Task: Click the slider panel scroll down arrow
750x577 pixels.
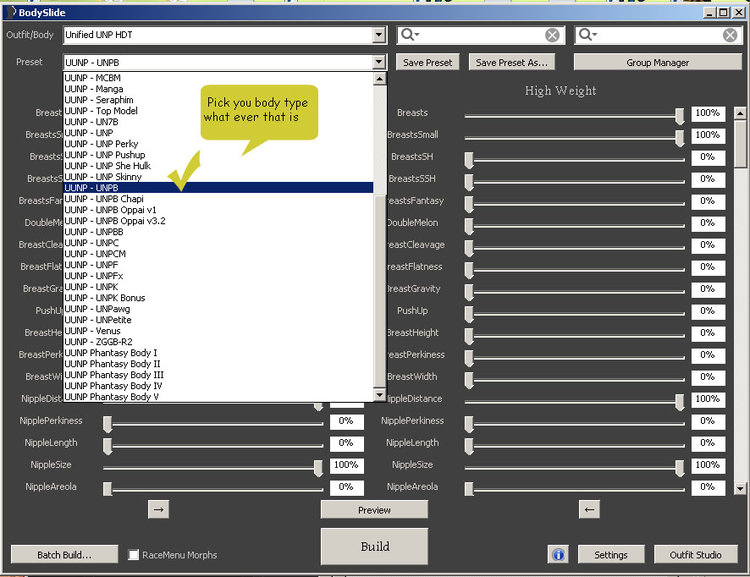Action: [x=740, y=488]
